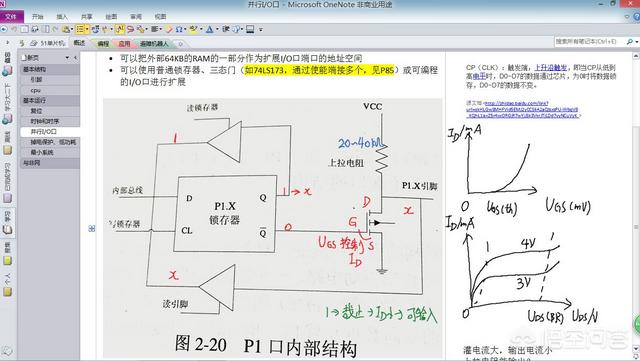Switch to the 插入 ribbon tab
The height and width of the screenshot is (361, 640).
point(62,17)
